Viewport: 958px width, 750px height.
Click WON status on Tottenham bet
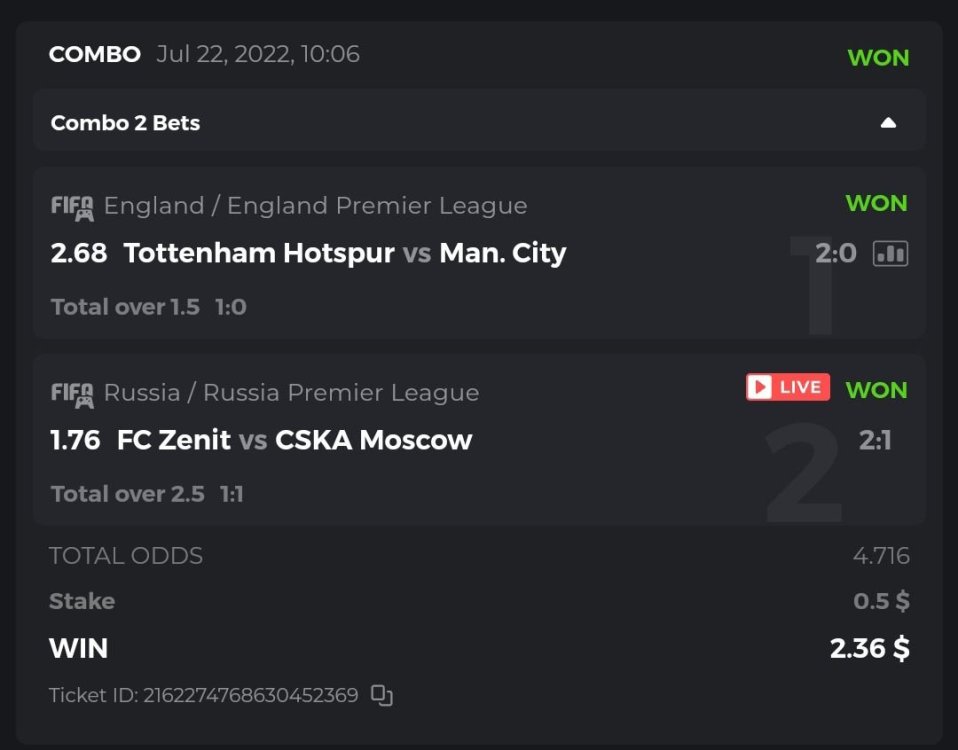click(x=876, y=203)
